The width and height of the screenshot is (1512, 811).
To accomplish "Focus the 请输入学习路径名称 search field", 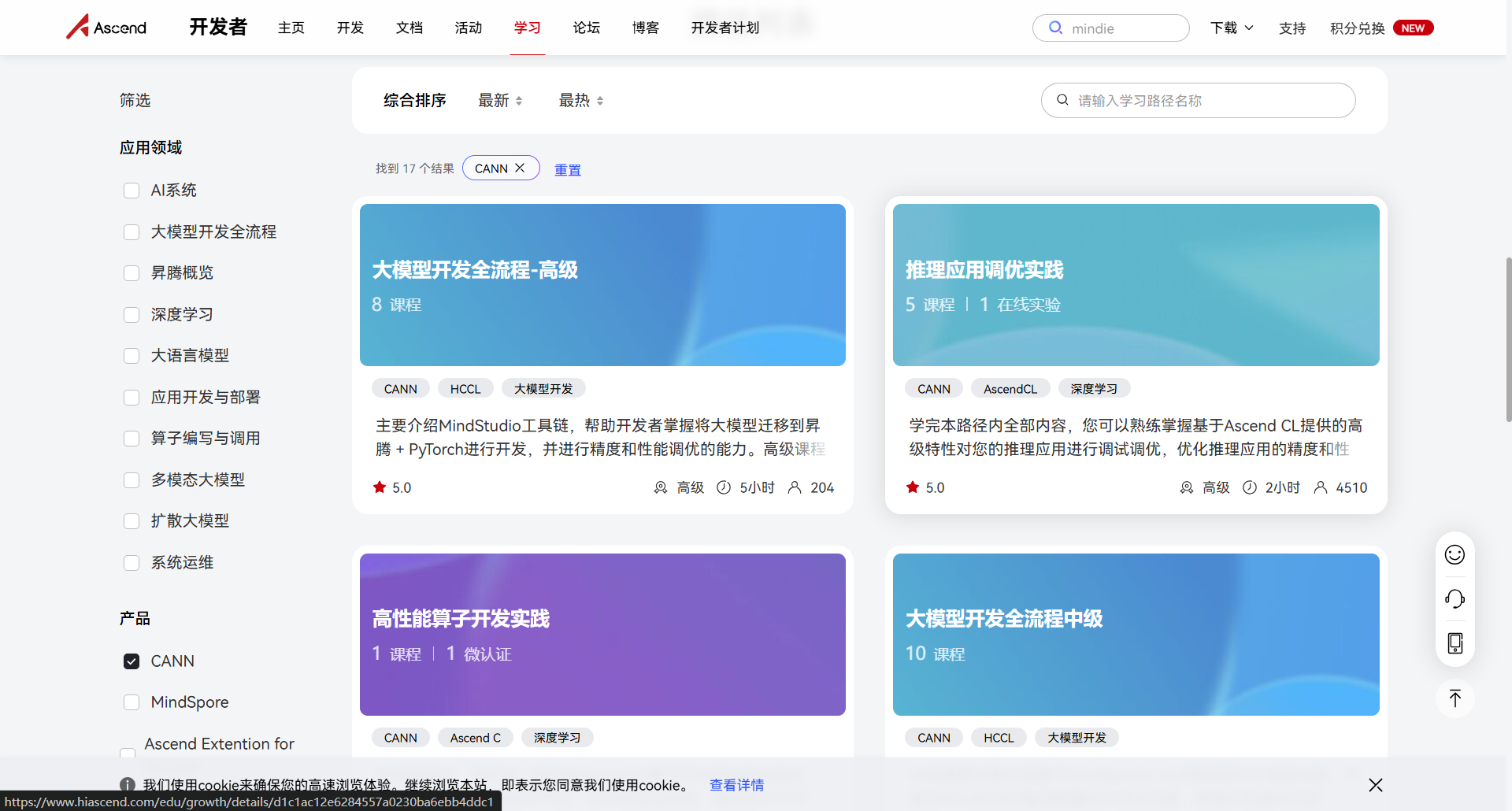I will coord(1199,100).
